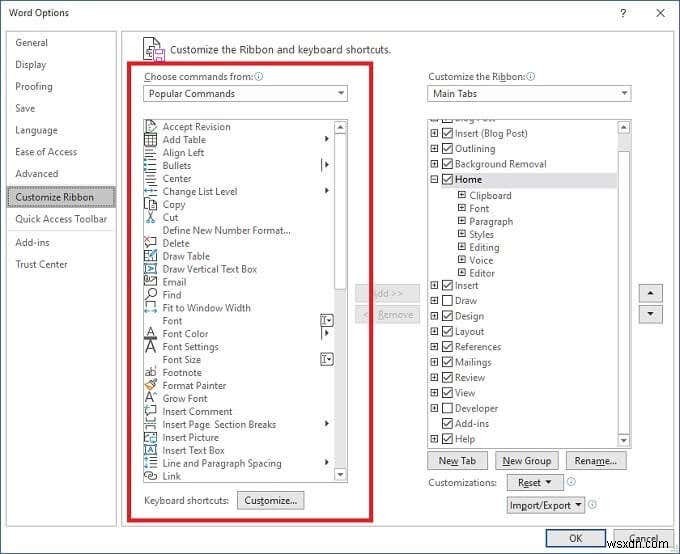Select the Accept Revision command icon
The height and width of the screenshot is (554, 680).
pyautogui.click(x=150, y=126)
